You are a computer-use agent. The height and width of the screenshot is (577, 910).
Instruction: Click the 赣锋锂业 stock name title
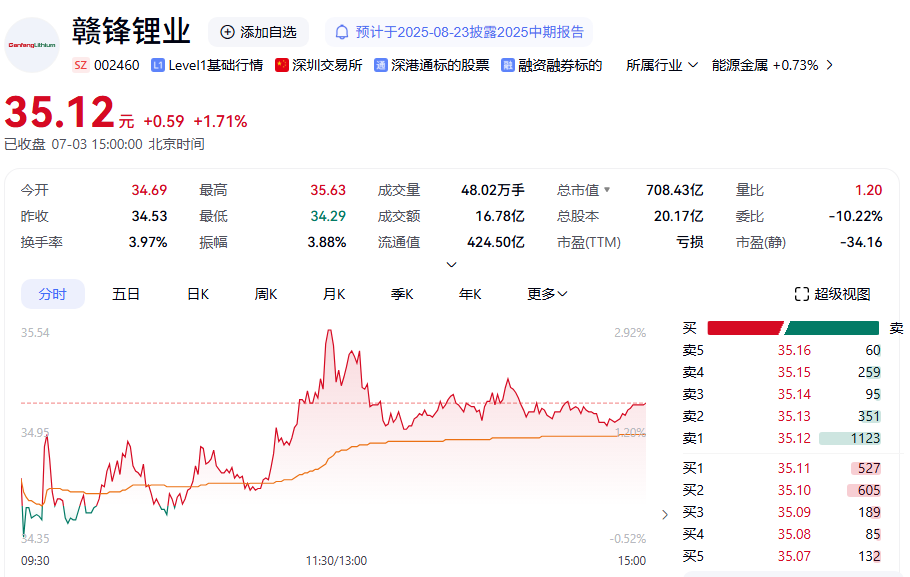tap(131, 31)
